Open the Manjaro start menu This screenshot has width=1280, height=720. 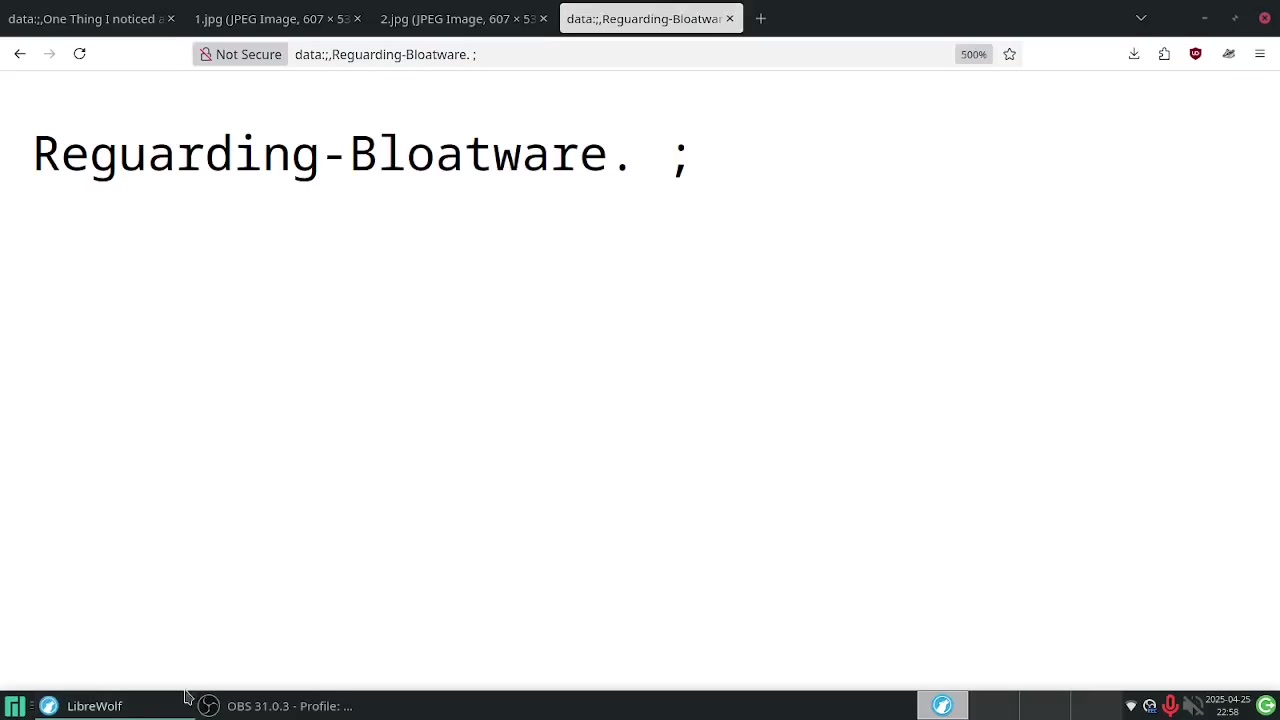[14, 706]
